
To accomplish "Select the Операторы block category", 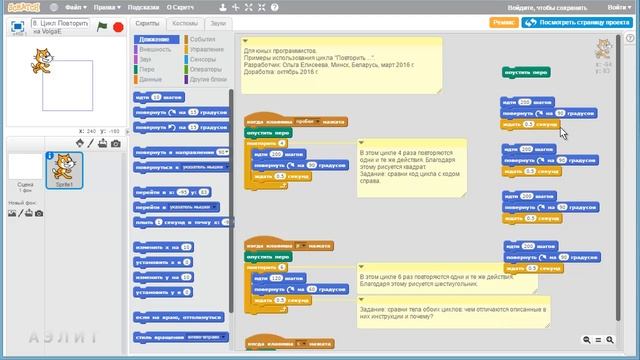I will [x=206, y=69].
